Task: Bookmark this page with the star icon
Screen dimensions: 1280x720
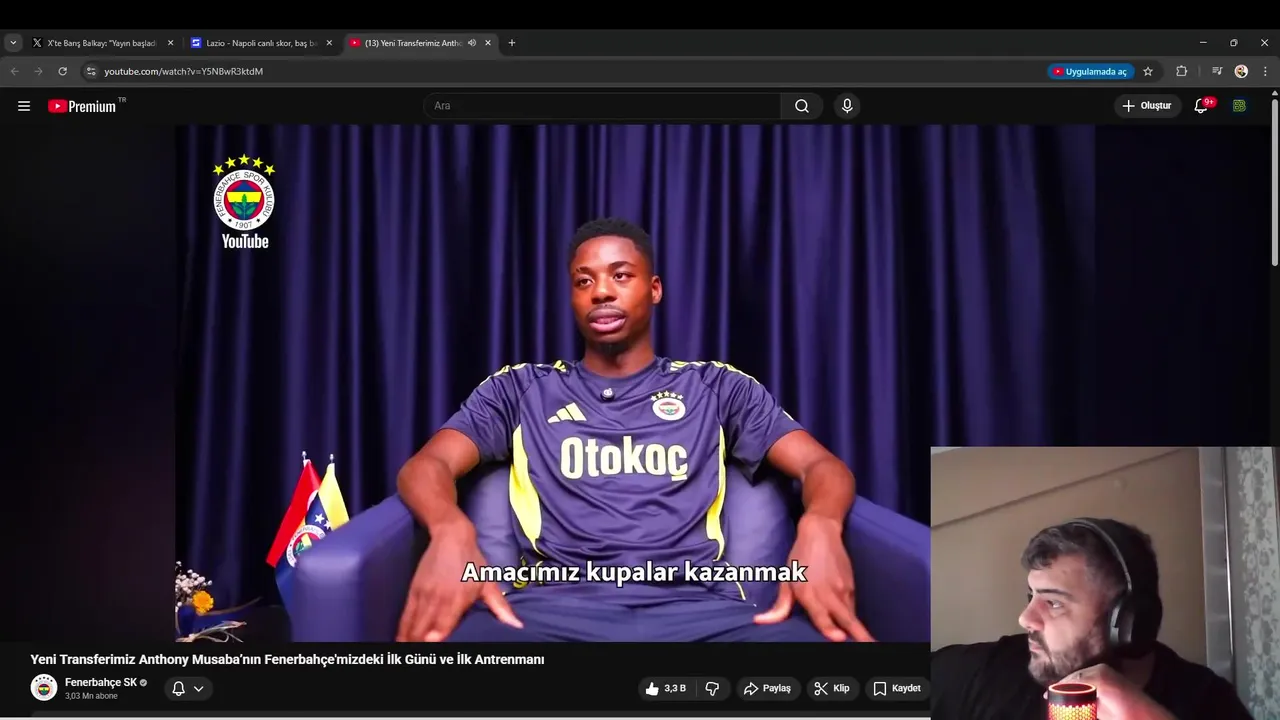Action: coord(1148,71)
